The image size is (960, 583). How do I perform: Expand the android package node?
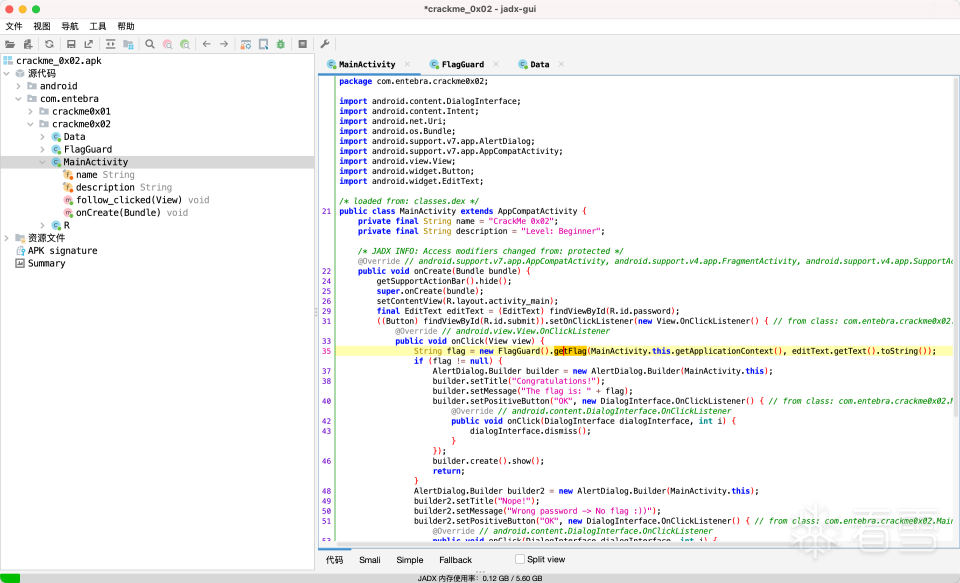point(19,86)
